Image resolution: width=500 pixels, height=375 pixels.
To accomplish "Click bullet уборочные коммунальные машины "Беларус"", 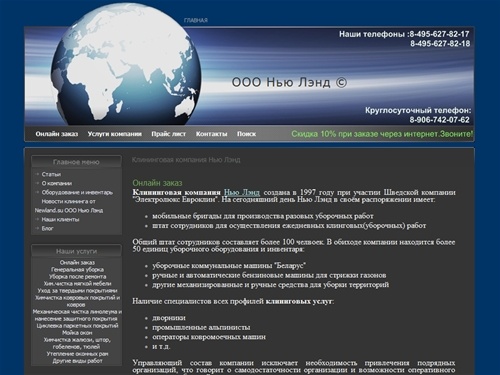I will [x=229, y=266].
